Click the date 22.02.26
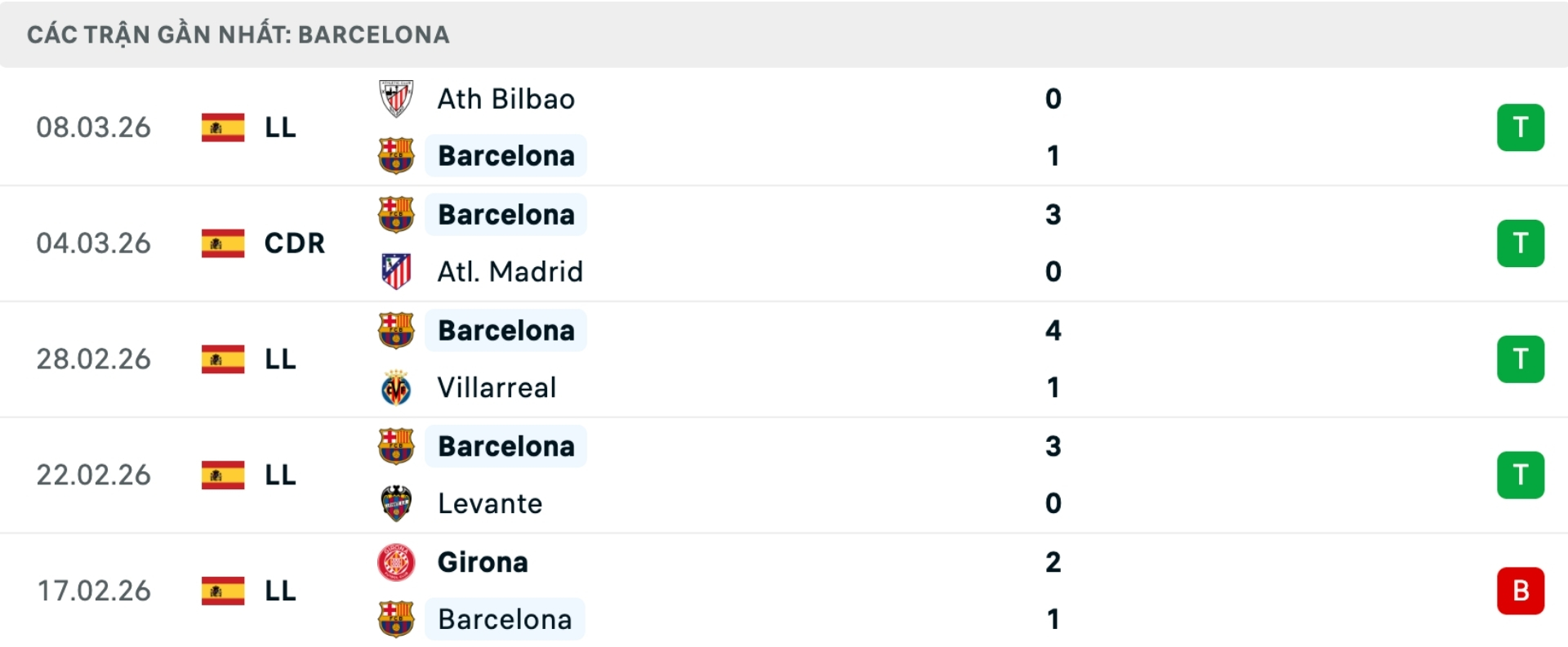Image resolution: width=1568 pixels, height=647 pixels. point(94,475)
